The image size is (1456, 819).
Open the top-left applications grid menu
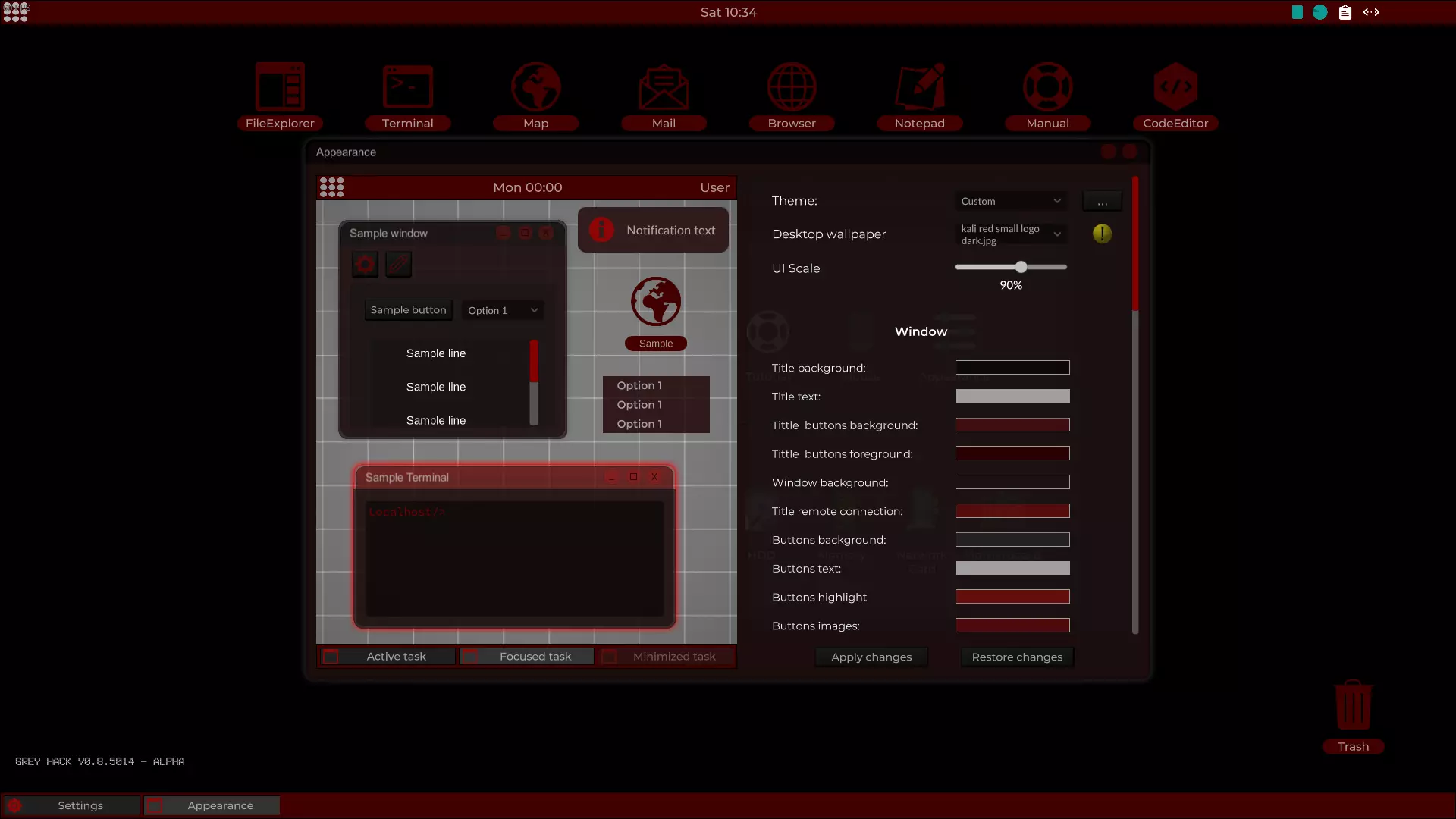click(15, 12)
